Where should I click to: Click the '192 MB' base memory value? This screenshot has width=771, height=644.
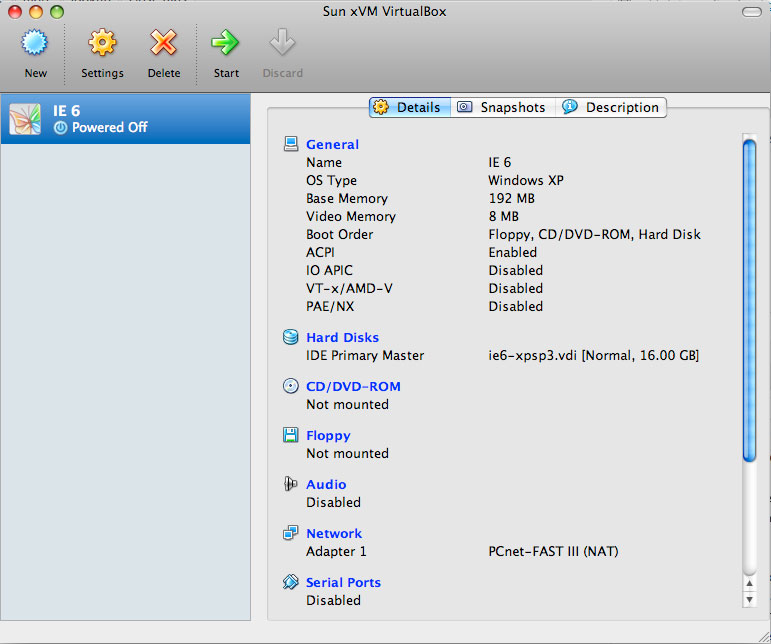point(511,199)
